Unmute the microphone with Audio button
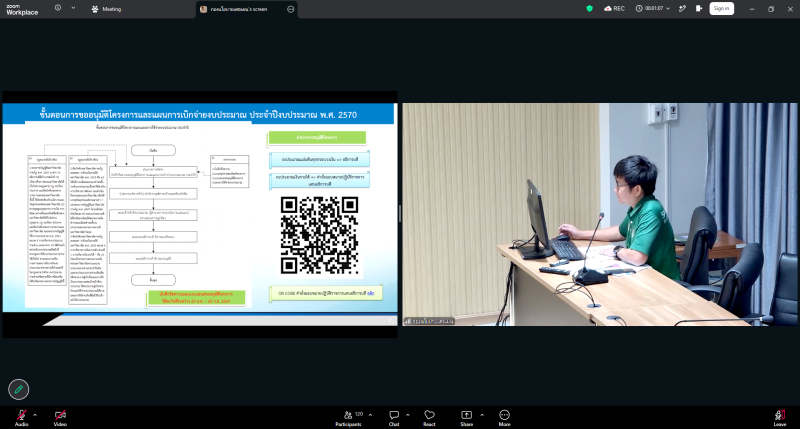 (x=21, y=417)
